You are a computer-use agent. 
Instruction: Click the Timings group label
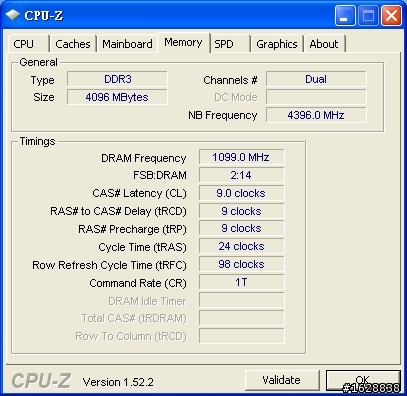[x=37, y=141]
